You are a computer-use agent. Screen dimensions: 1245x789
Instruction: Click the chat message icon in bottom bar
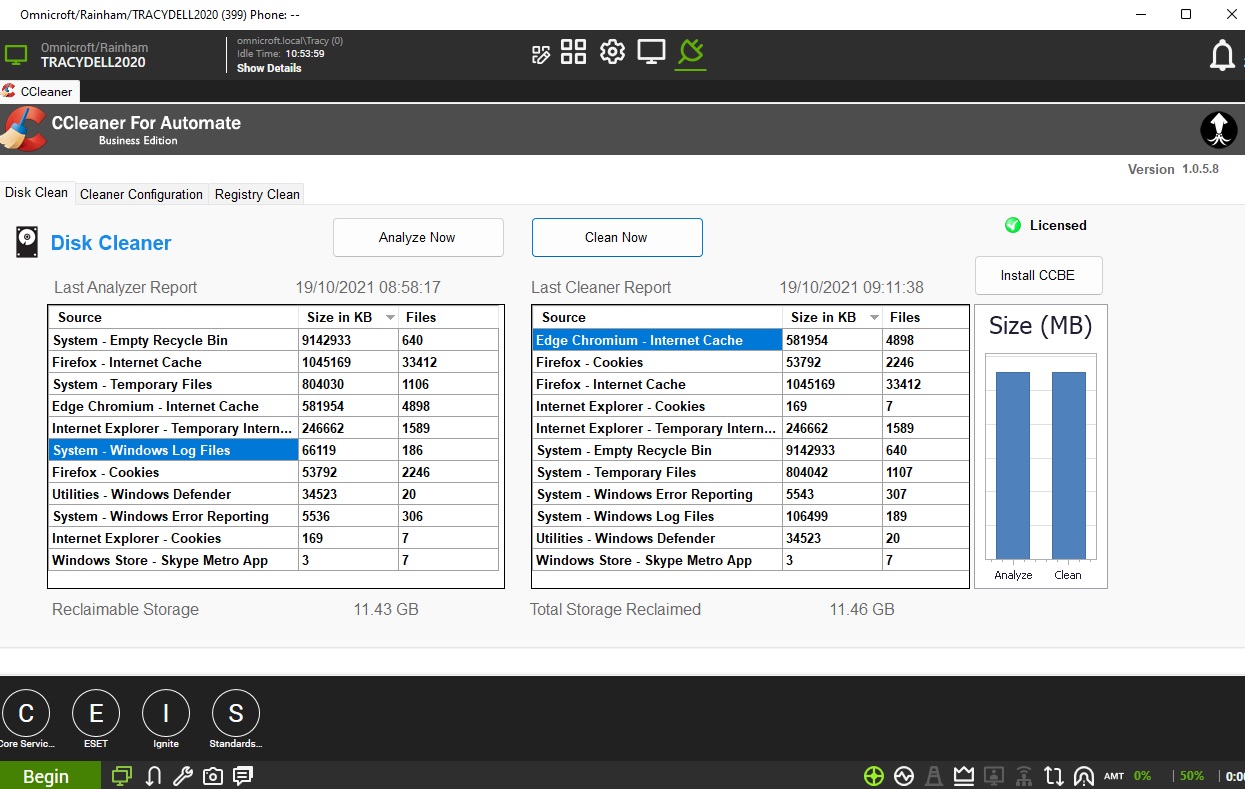243,776
